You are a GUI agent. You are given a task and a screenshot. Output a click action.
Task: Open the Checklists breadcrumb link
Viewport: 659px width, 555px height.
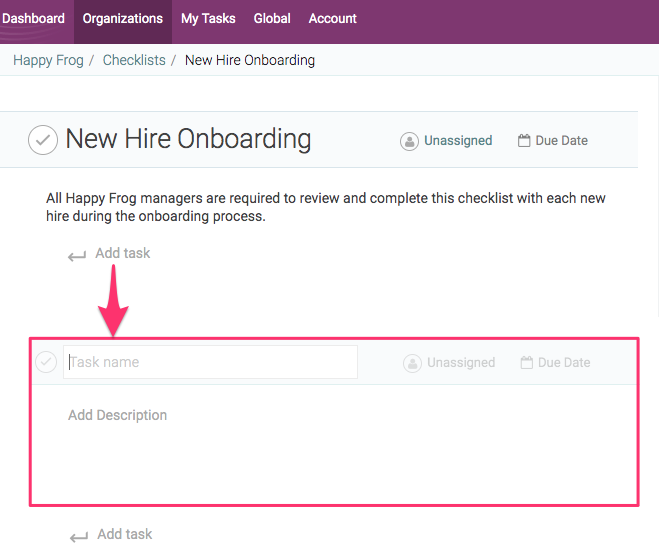pos(134,60)
